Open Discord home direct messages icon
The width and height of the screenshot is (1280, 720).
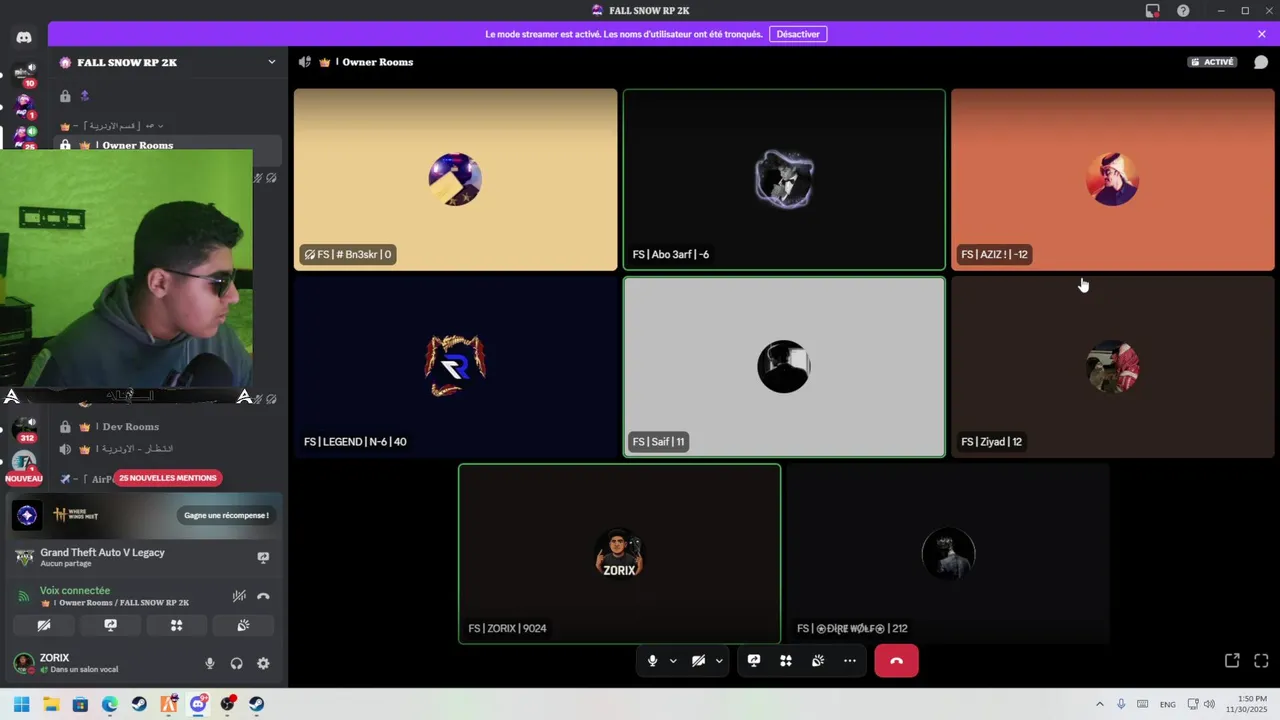pos(24,37)
